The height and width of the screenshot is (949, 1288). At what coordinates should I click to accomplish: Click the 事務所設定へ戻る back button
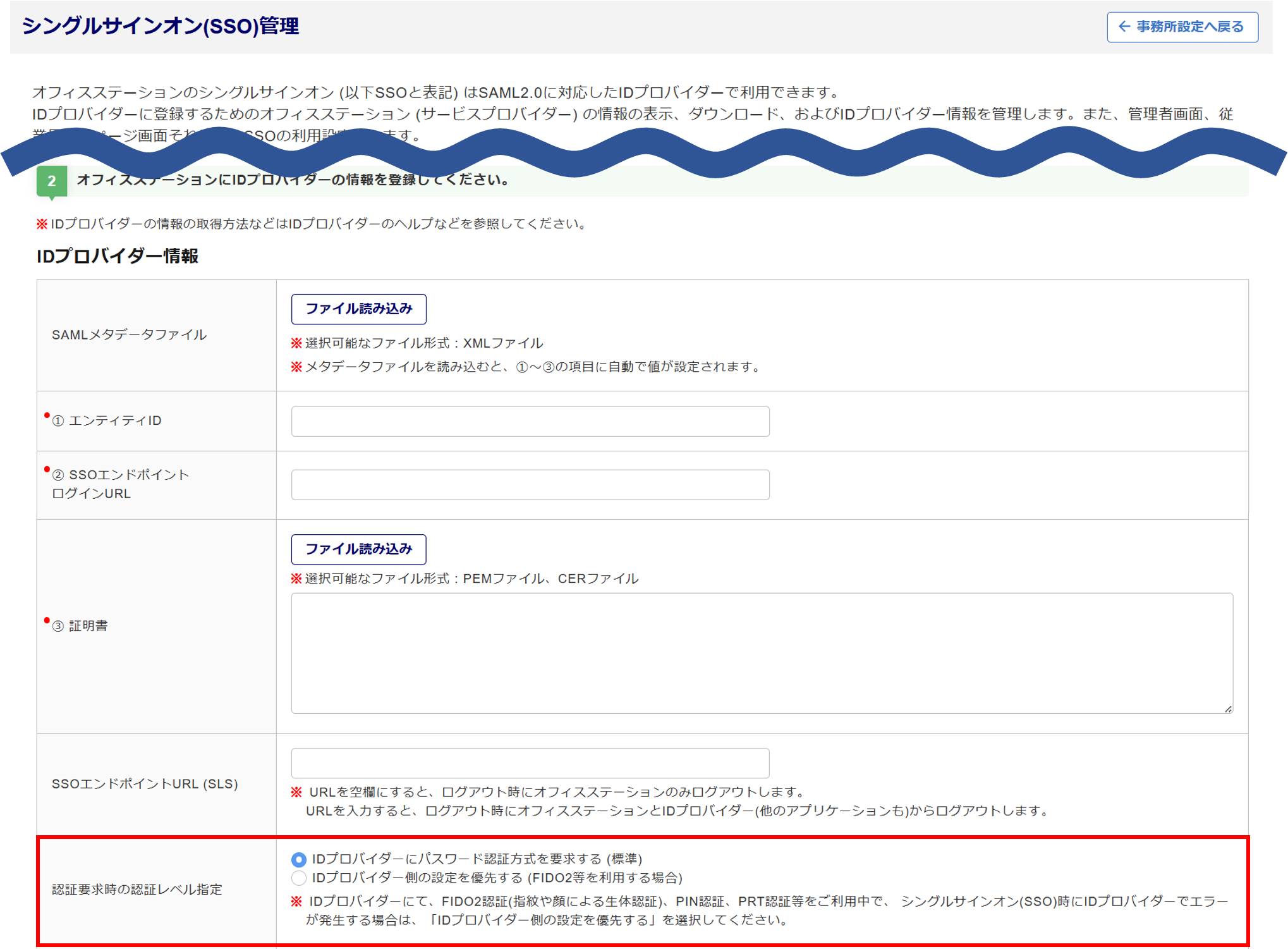tap(1182, 27)
